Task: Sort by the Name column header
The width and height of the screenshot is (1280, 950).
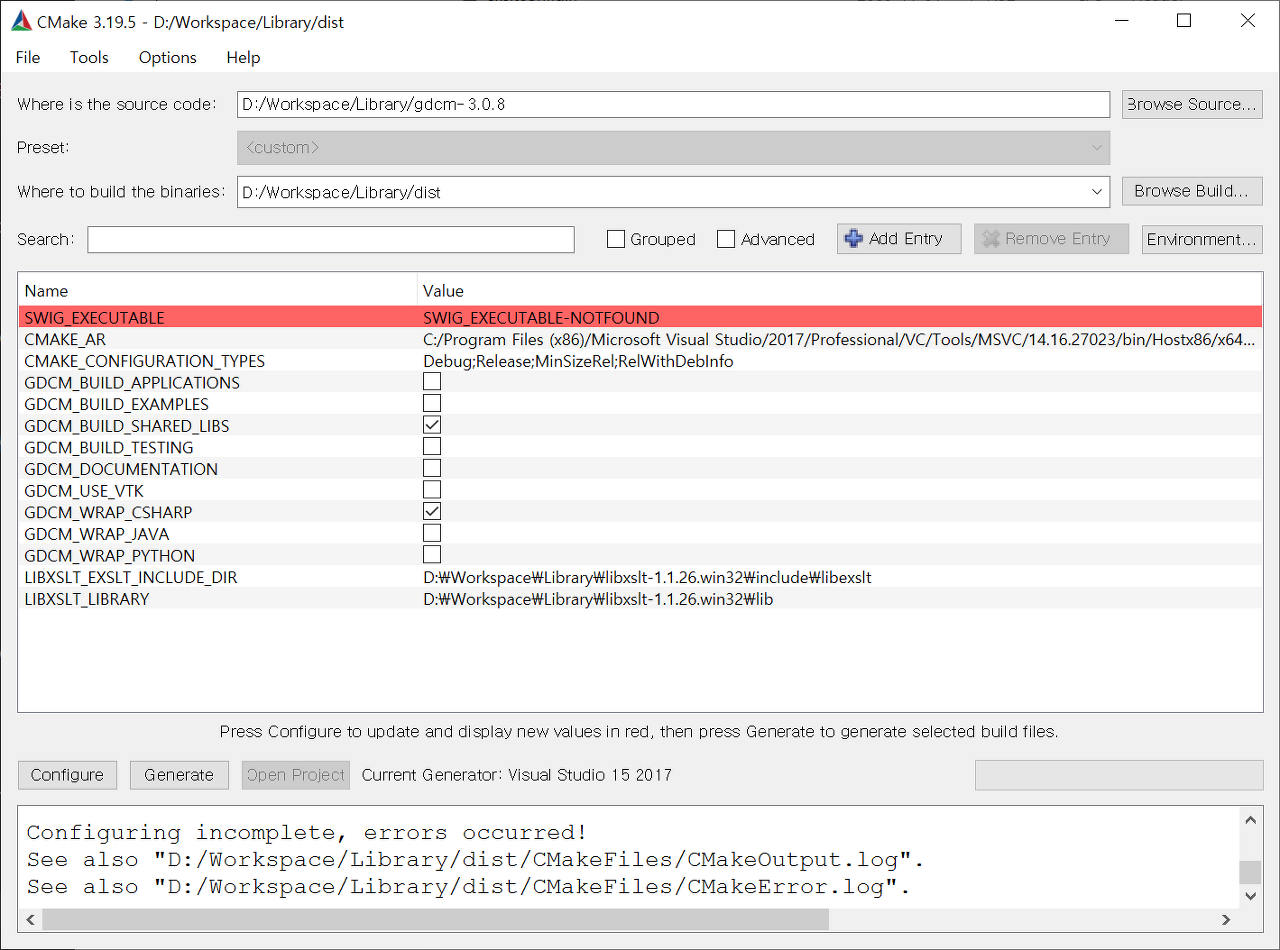Action: coord(217,291)
